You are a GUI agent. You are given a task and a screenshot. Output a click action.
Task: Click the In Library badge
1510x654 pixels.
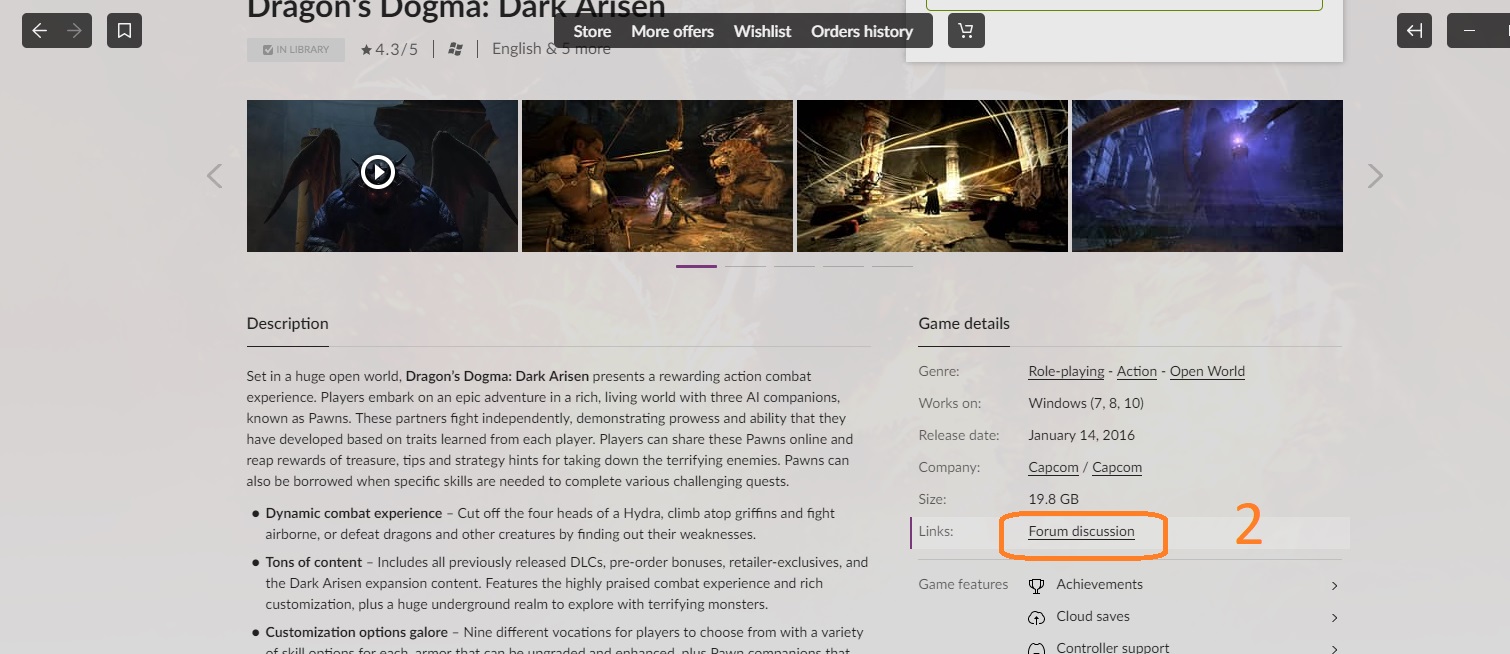tap(296, 50)
